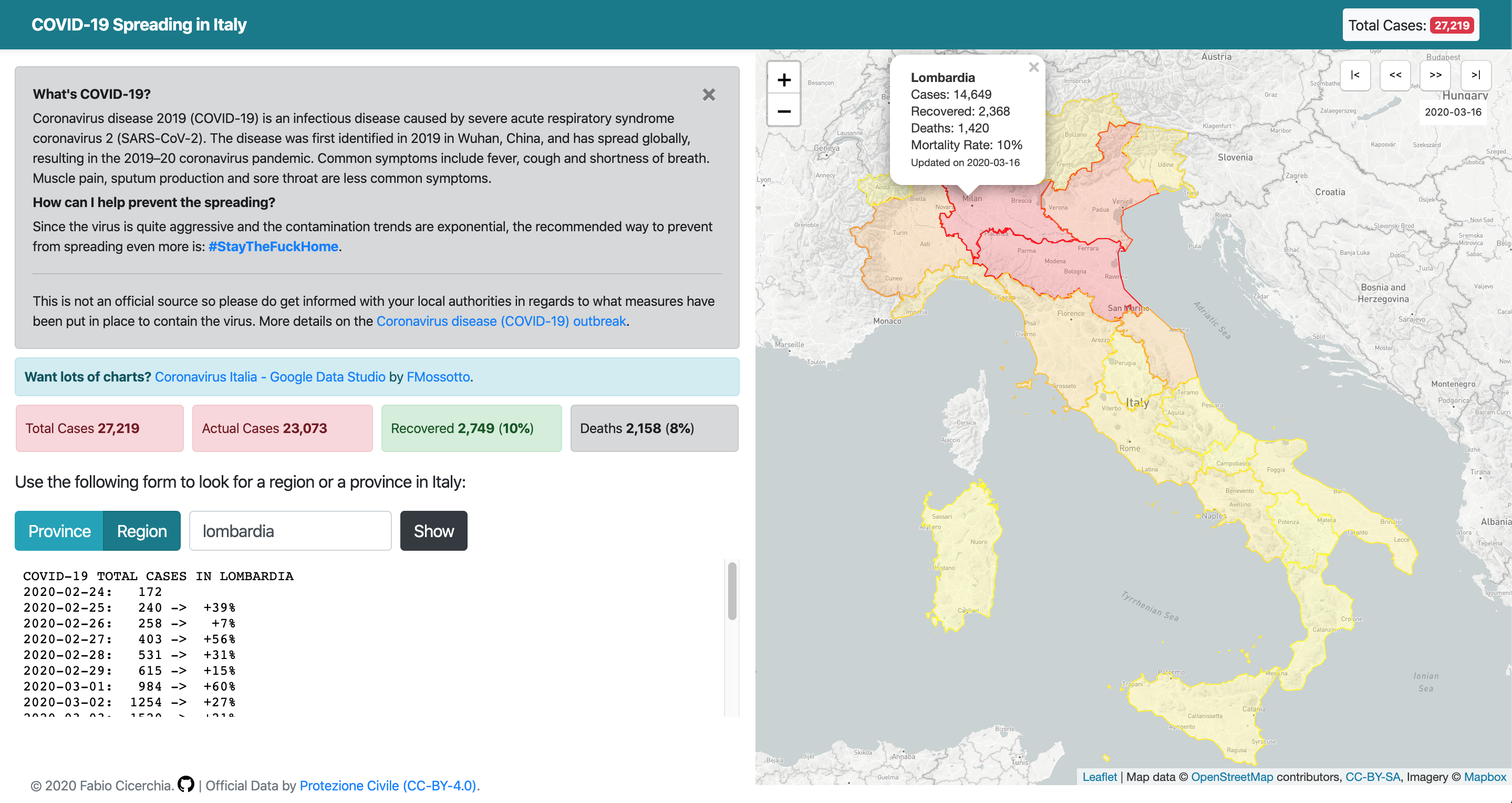Click the Venice label on the map
Screen dimensions: 1512x803
tap(1122, 201)
